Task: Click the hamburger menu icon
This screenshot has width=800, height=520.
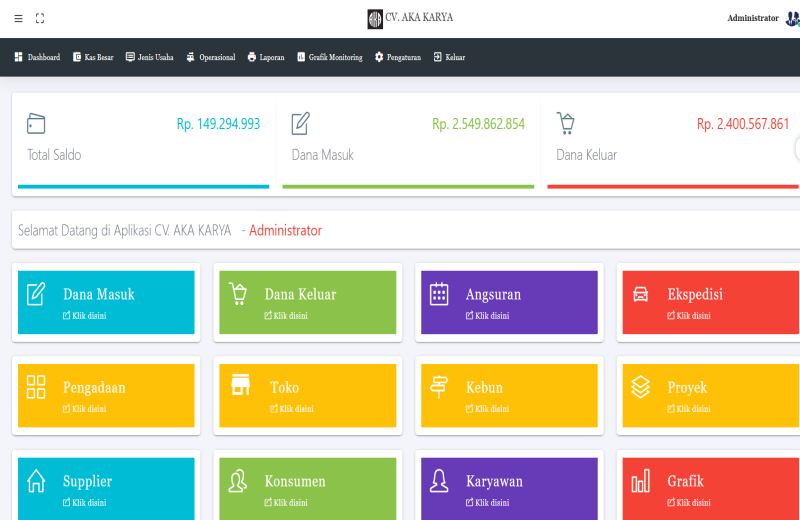Action: [18, 18]
